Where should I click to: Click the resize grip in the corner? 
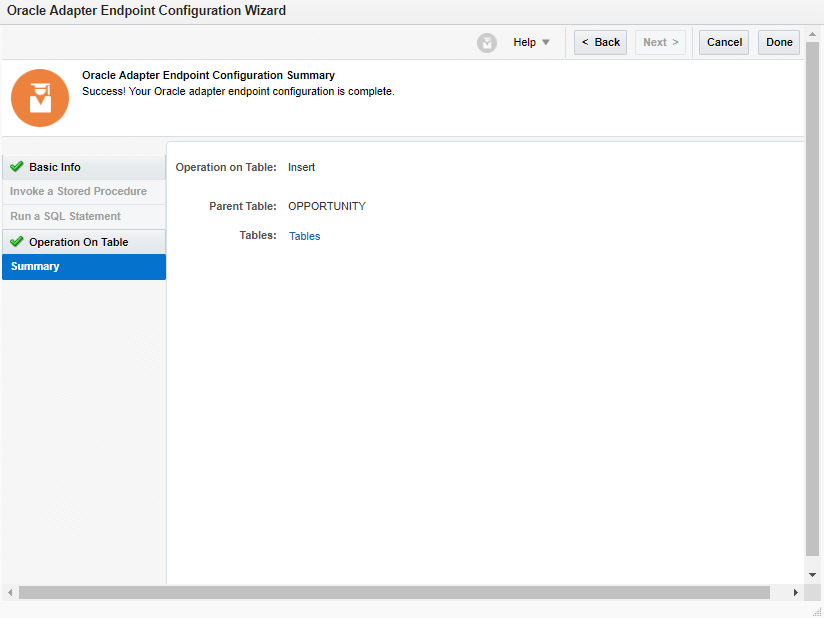pos(816,611)
